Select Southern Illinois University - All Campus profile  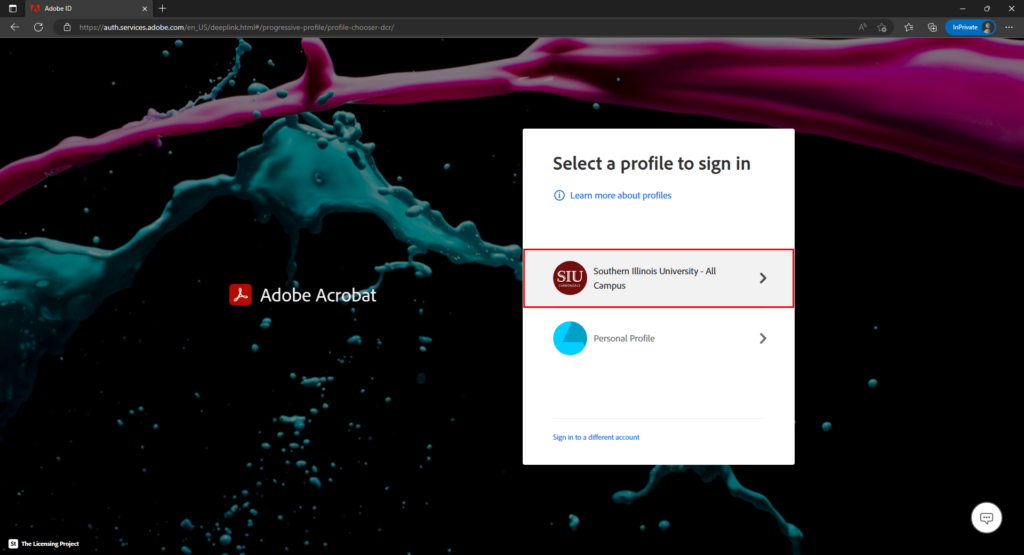coord(658,278)
